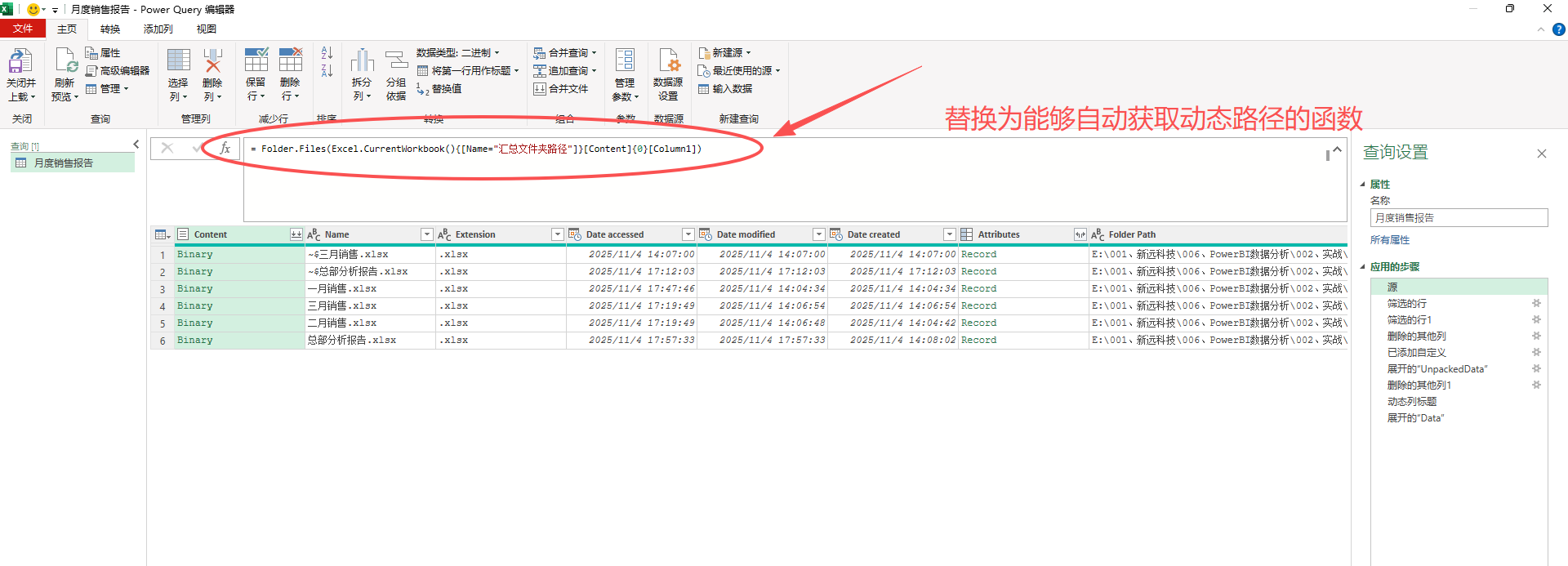Screen dimensions: 1568x566
Task: Open the Extension column filter dropdown
Action: [x=557, y=234]
